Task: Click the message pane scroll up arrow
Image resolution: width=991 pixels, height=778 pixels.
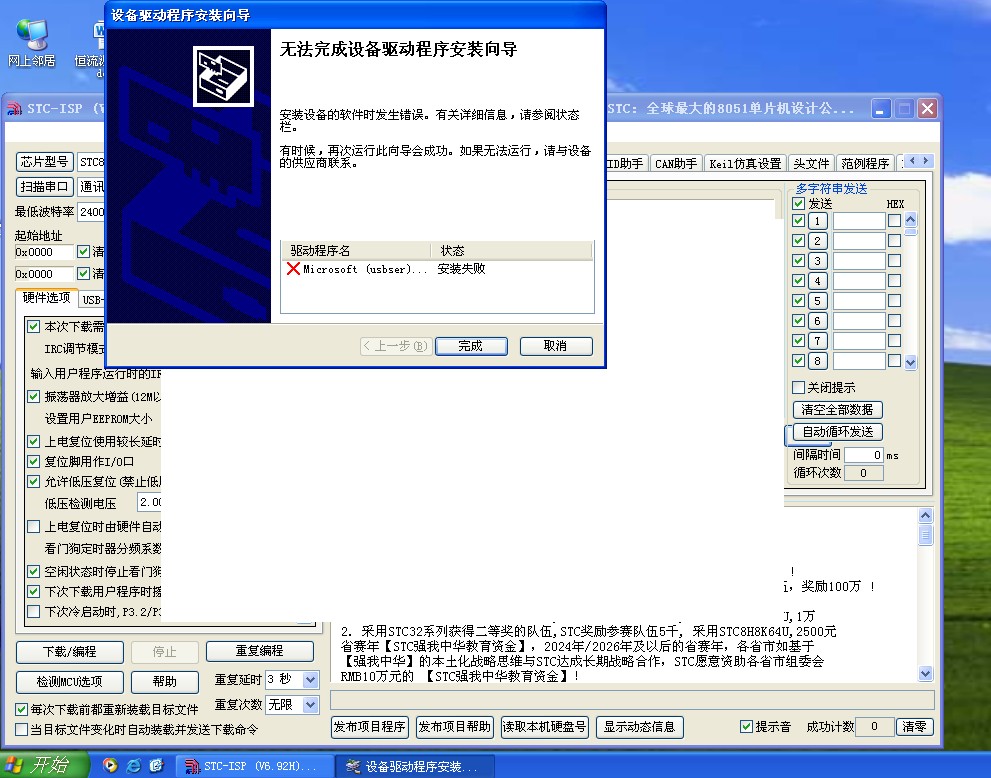Action: (x=925, y=516)
